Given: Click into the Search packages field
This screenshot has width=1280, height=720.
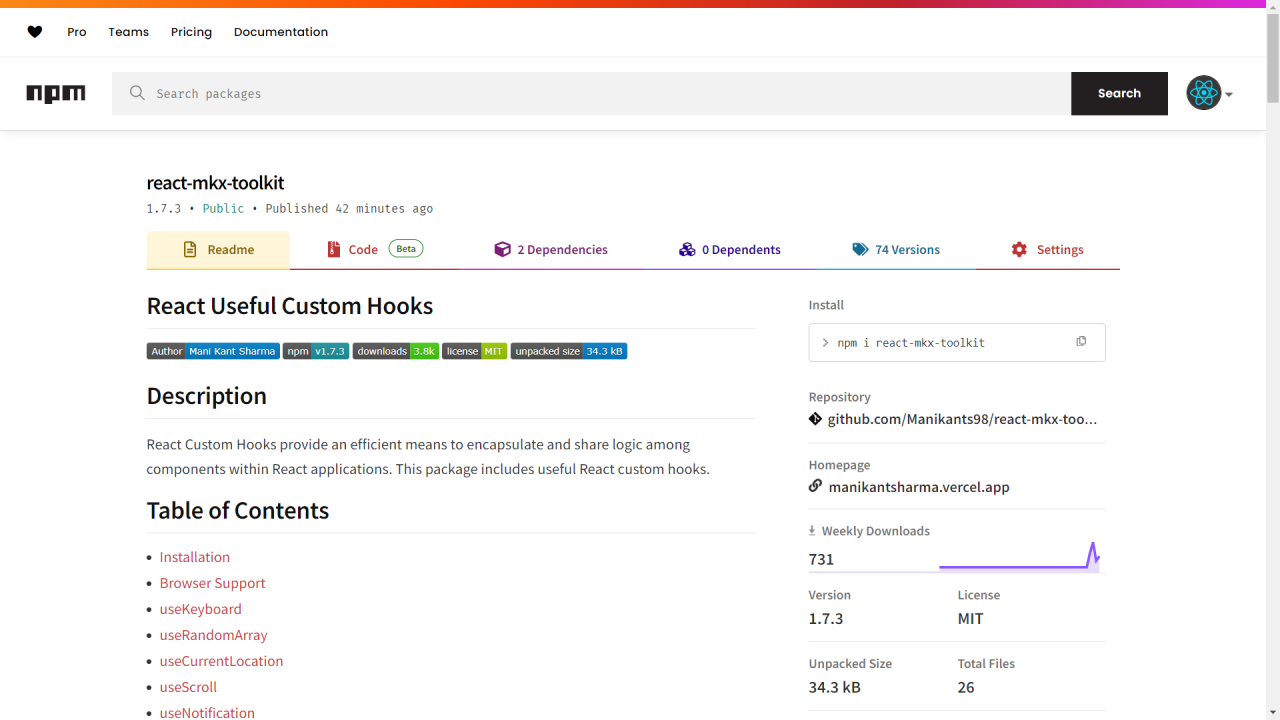Looking at the screenshot, I should (x=600, y=94).
